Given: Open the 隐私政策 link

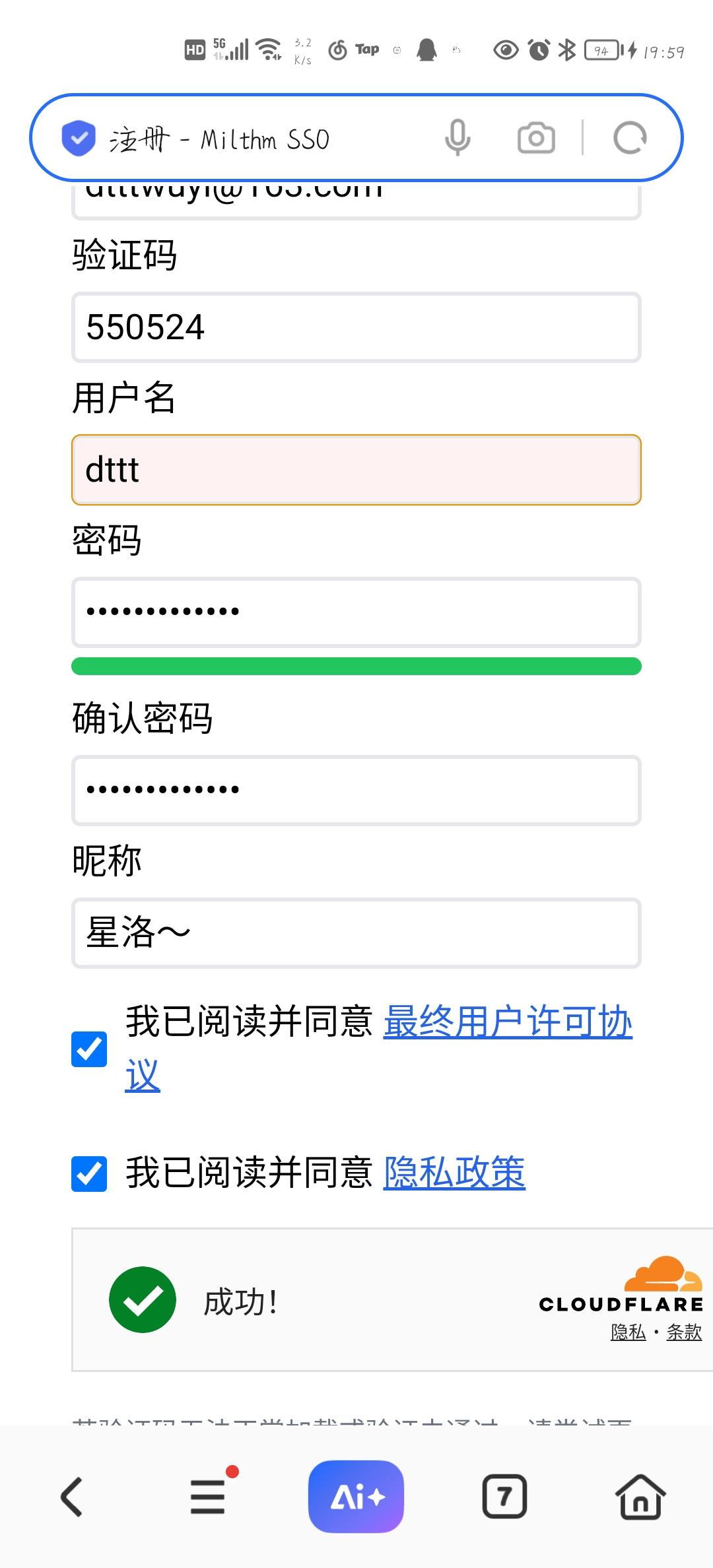Looking at the screenshot, I should 454,1173.
